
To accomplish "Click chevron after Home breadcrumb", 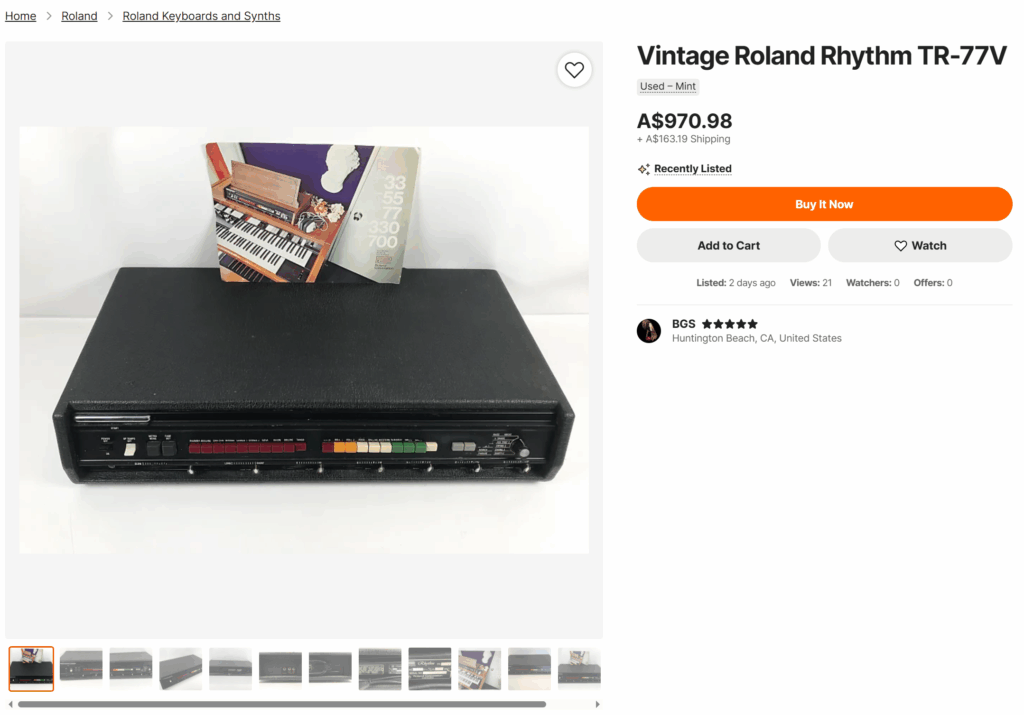I will click(49, 16).
